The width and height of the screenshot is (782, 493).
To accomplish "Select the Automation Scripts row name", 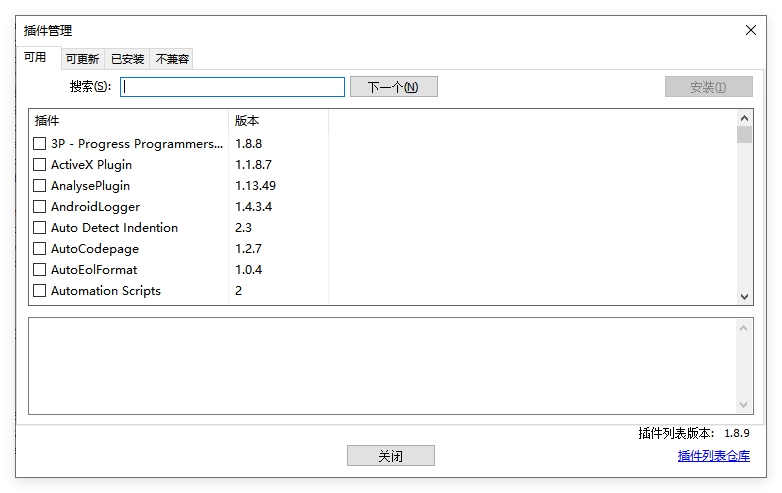I will coord(106,291).
